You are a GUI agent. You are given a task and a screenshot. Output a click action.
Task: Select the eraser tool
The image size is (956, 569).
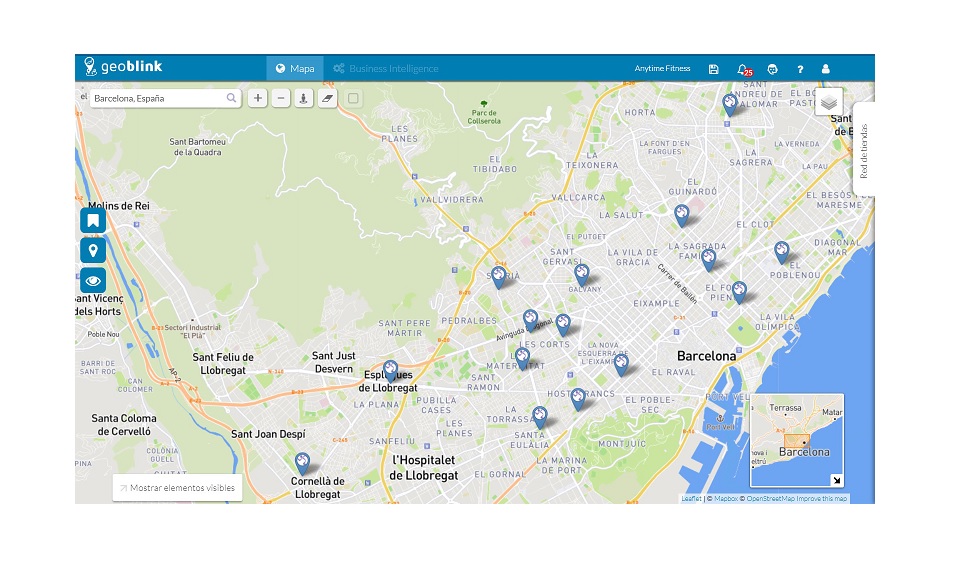pyautogui.click(x=327, y=98)
